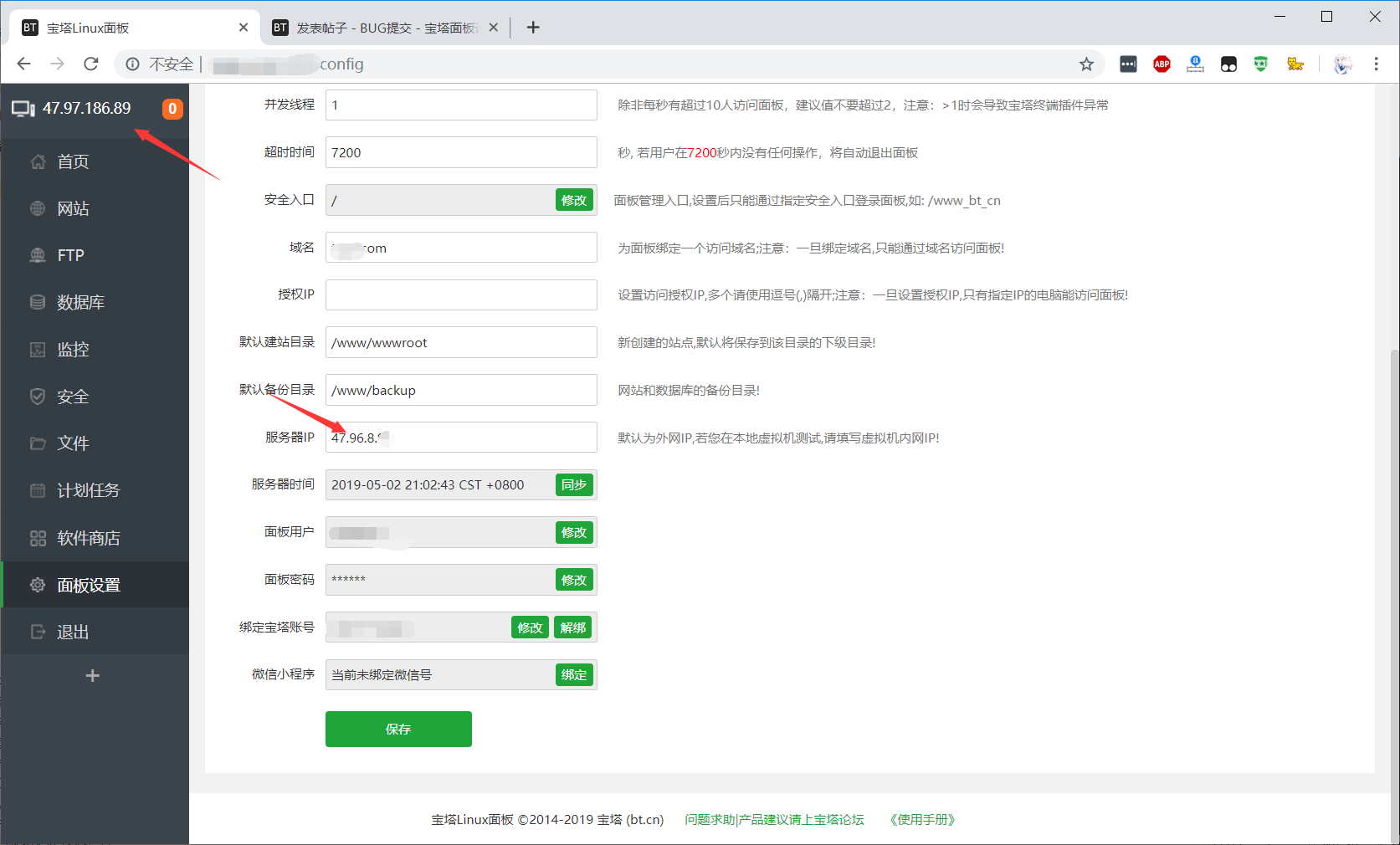
Task: Click the 安全 shield icon
Action: coord(38,397)
